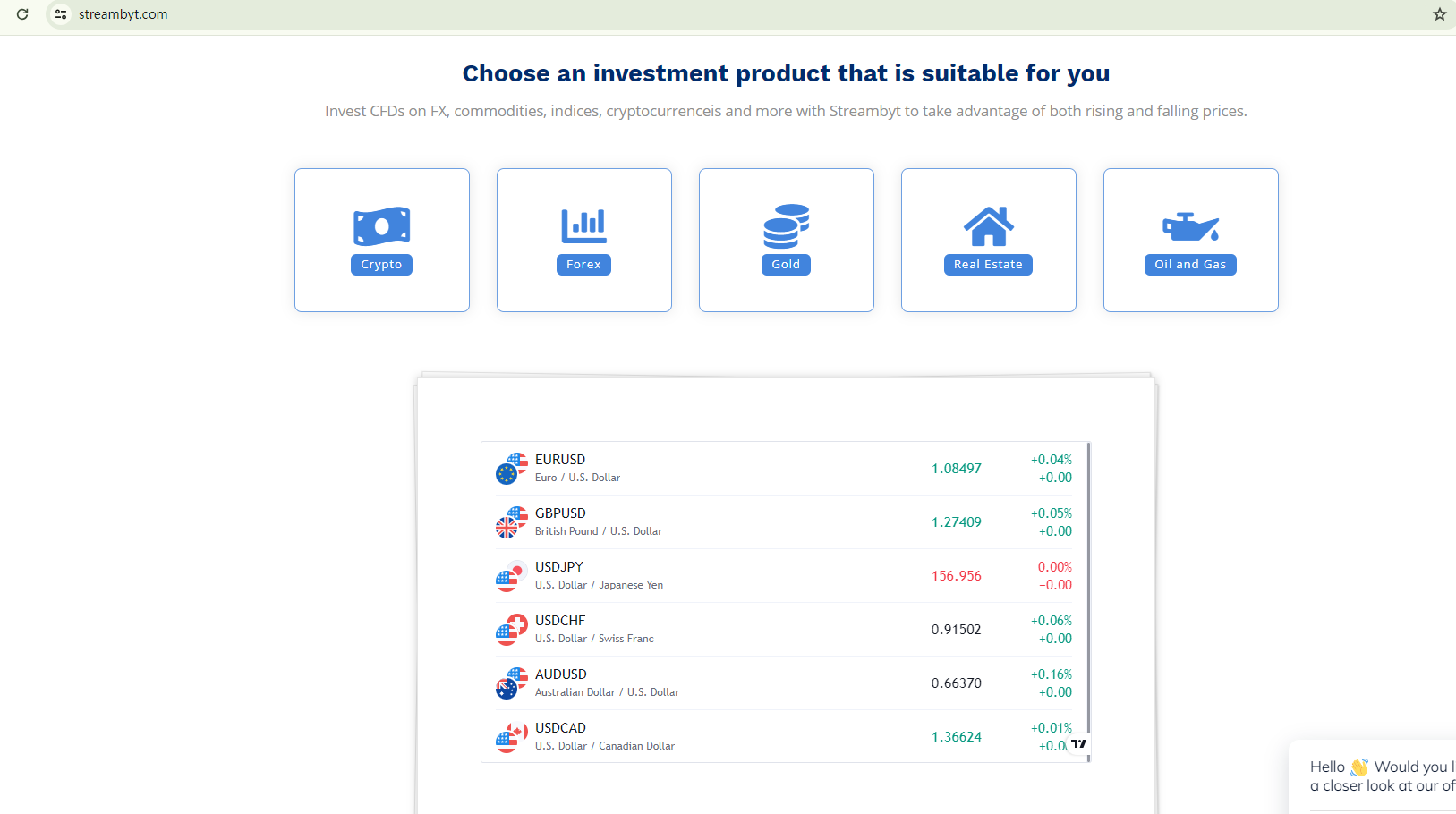Choose the Oil and Gas label button
The width and height of the screenshot is (1456, 814).
[1190, 265]
